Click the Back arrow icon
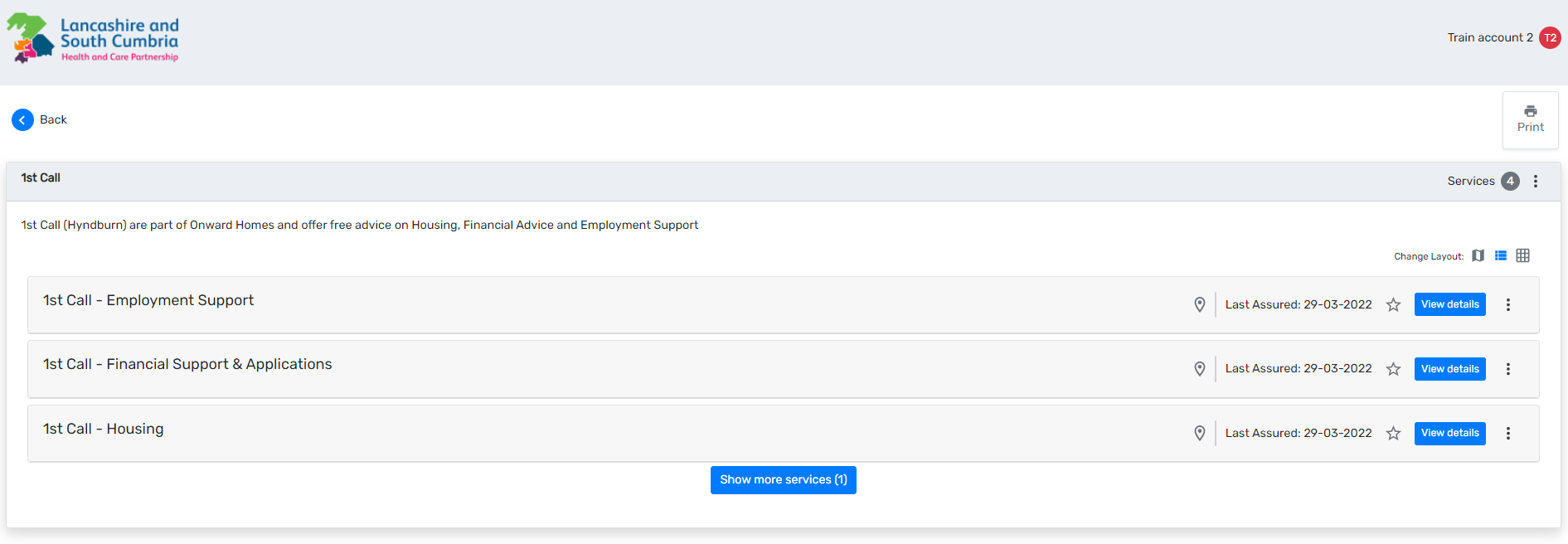1568x544 pixels. tap(22, 120)
